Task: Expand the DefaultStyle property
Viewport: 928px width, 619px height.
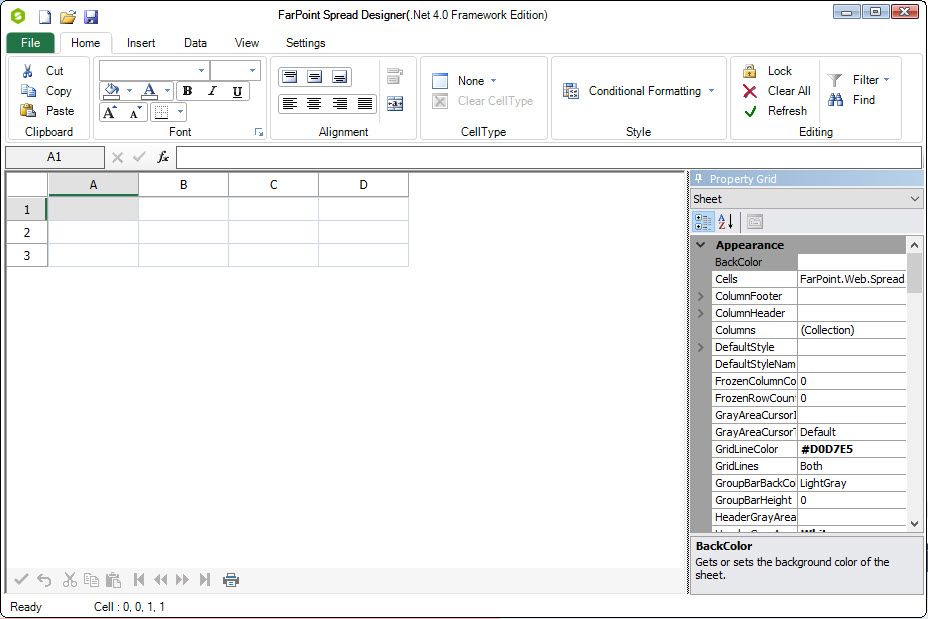Action: [x=701, y=347]
